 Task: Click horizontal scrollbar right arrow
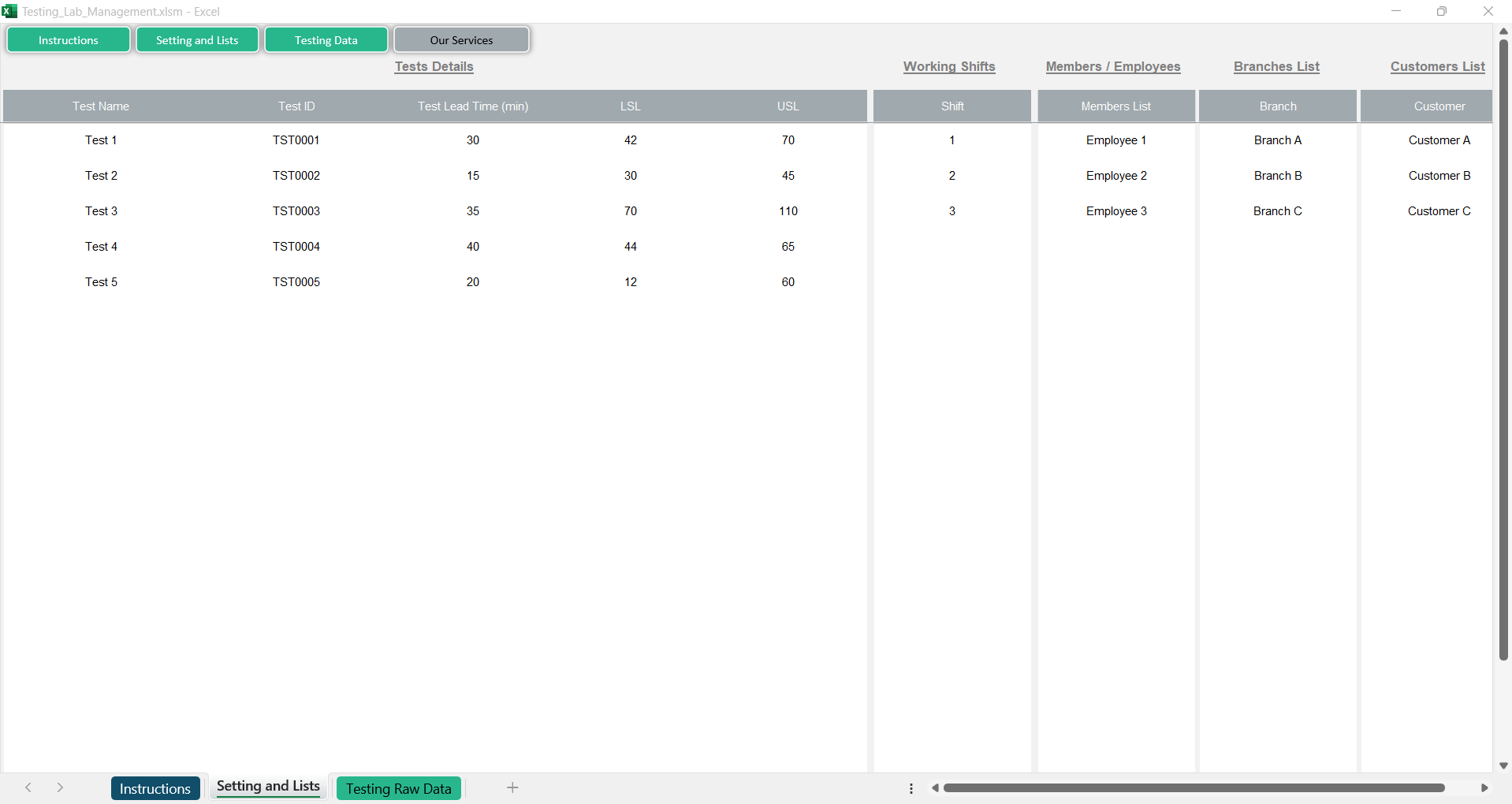coord(1484,787)
